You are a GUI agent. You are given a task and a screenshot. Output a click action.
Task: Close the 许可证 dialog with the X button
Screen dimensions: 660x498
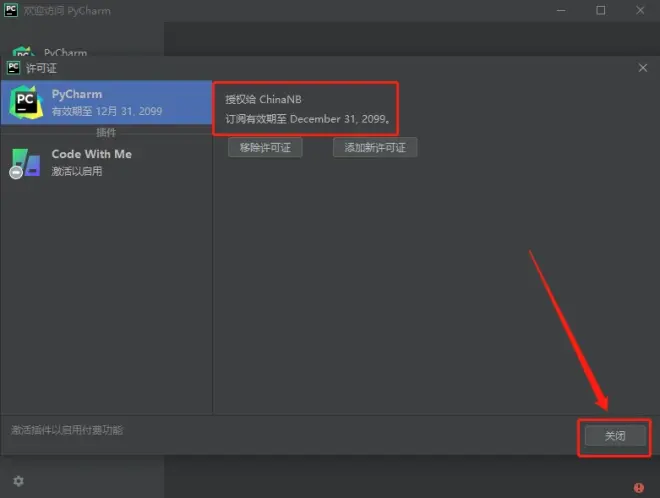tap(643, 68)
